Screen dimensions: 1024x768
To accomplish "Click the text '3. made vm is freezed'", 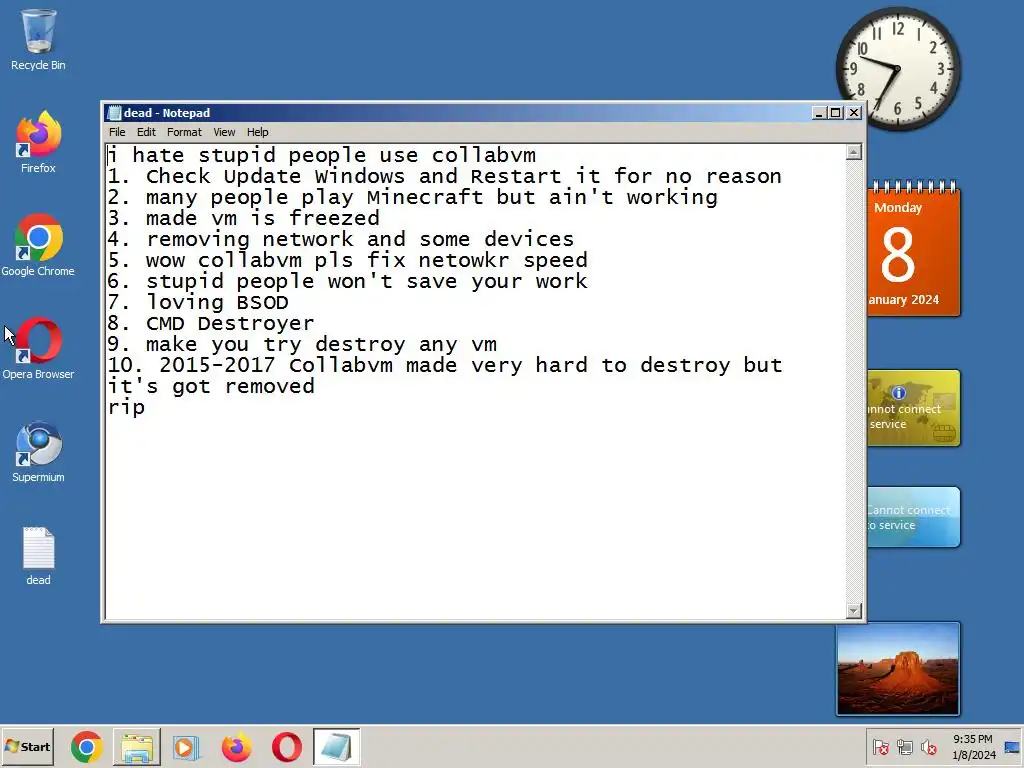I will 244,218.
